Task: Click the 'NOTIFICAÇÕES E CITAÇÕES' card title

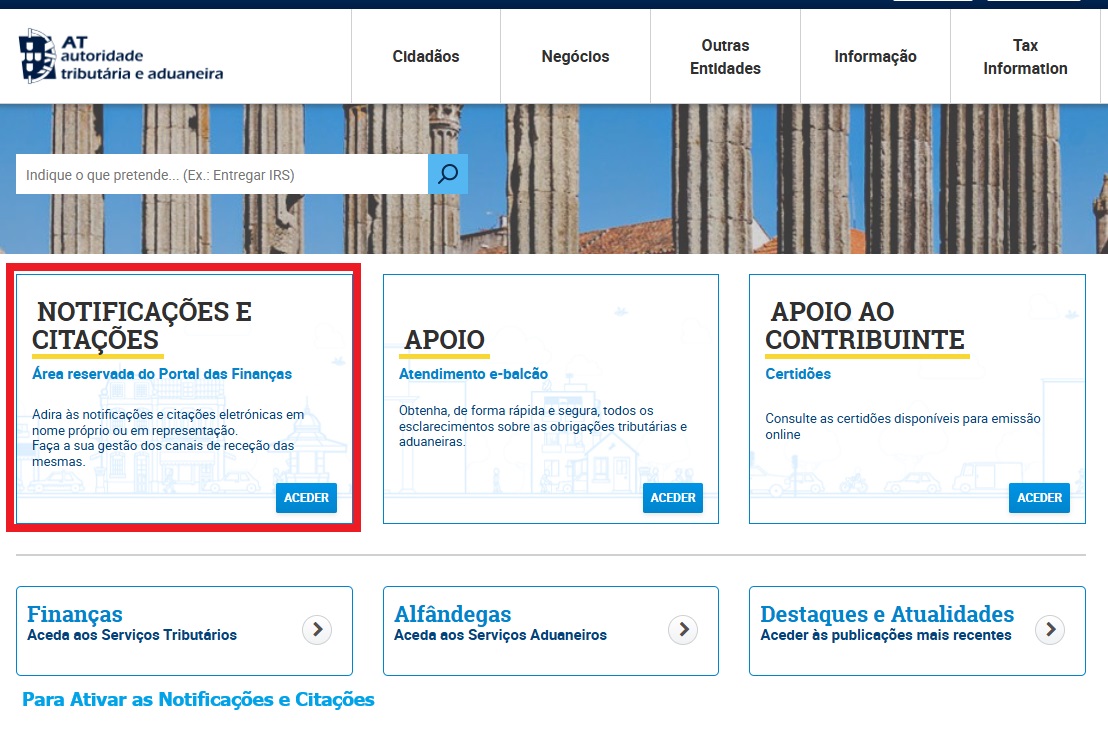Action: point(142,326)
